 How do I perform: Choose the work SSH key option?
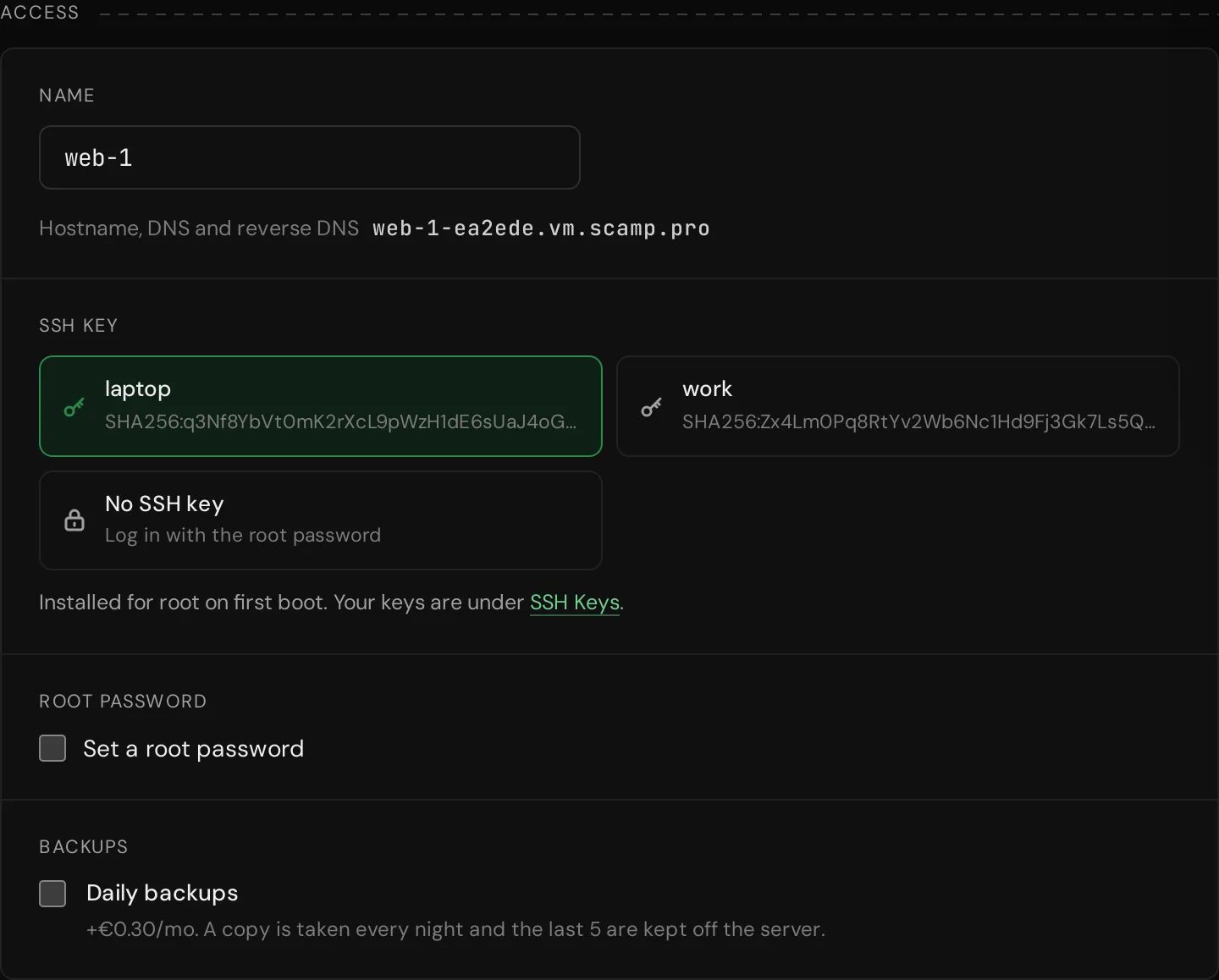898,406
